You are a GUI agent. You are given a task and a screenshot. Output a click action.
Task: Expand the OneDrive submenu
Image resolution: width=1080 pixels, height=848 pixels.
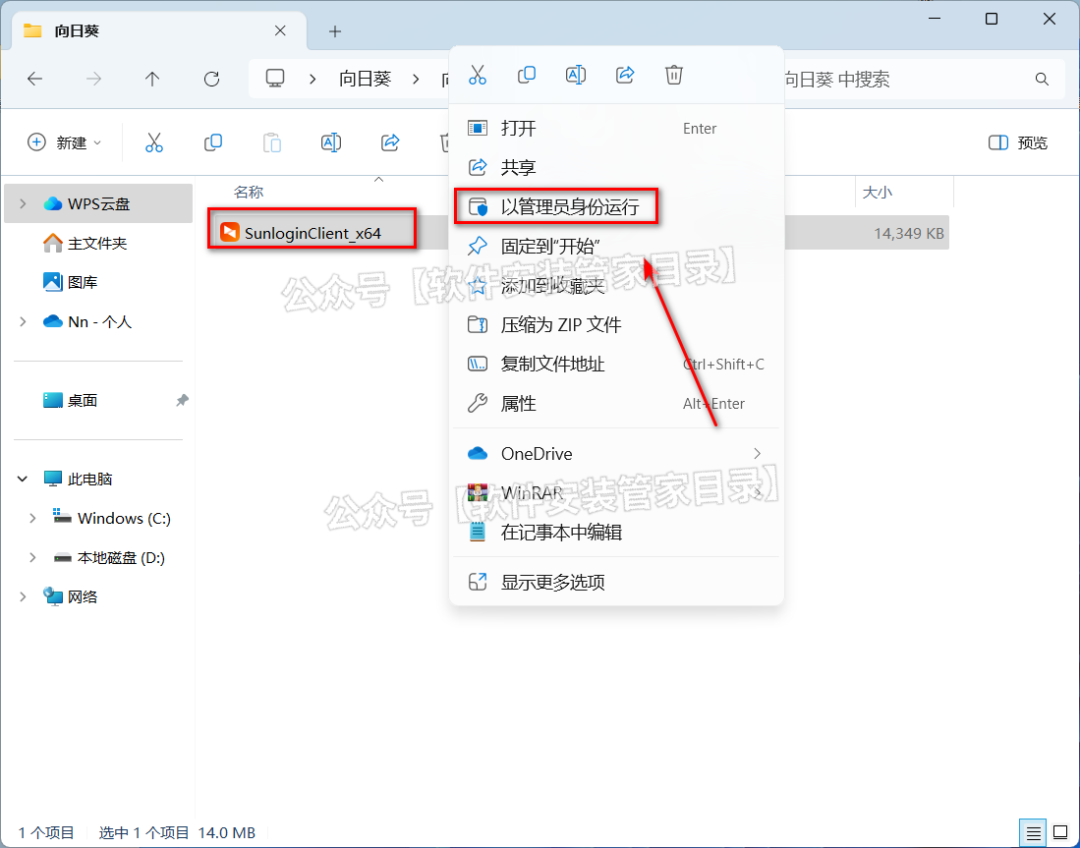click(616, 453)
